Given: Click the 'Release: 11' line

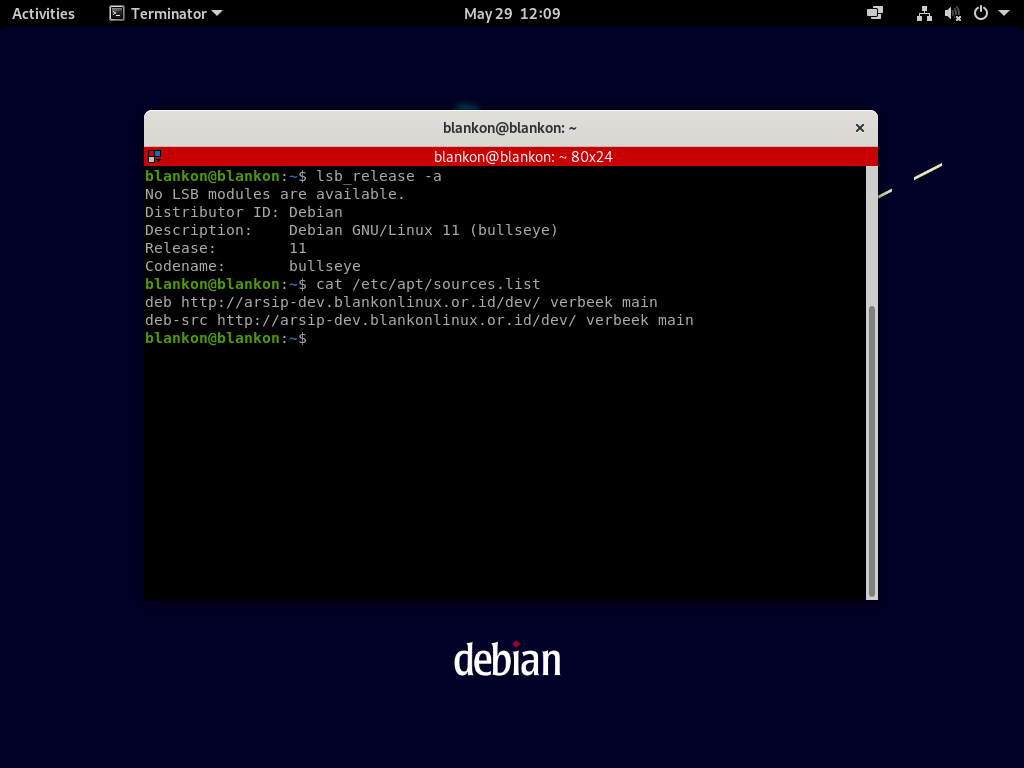Looking at the screenshot, I should (x=225, y=248).
